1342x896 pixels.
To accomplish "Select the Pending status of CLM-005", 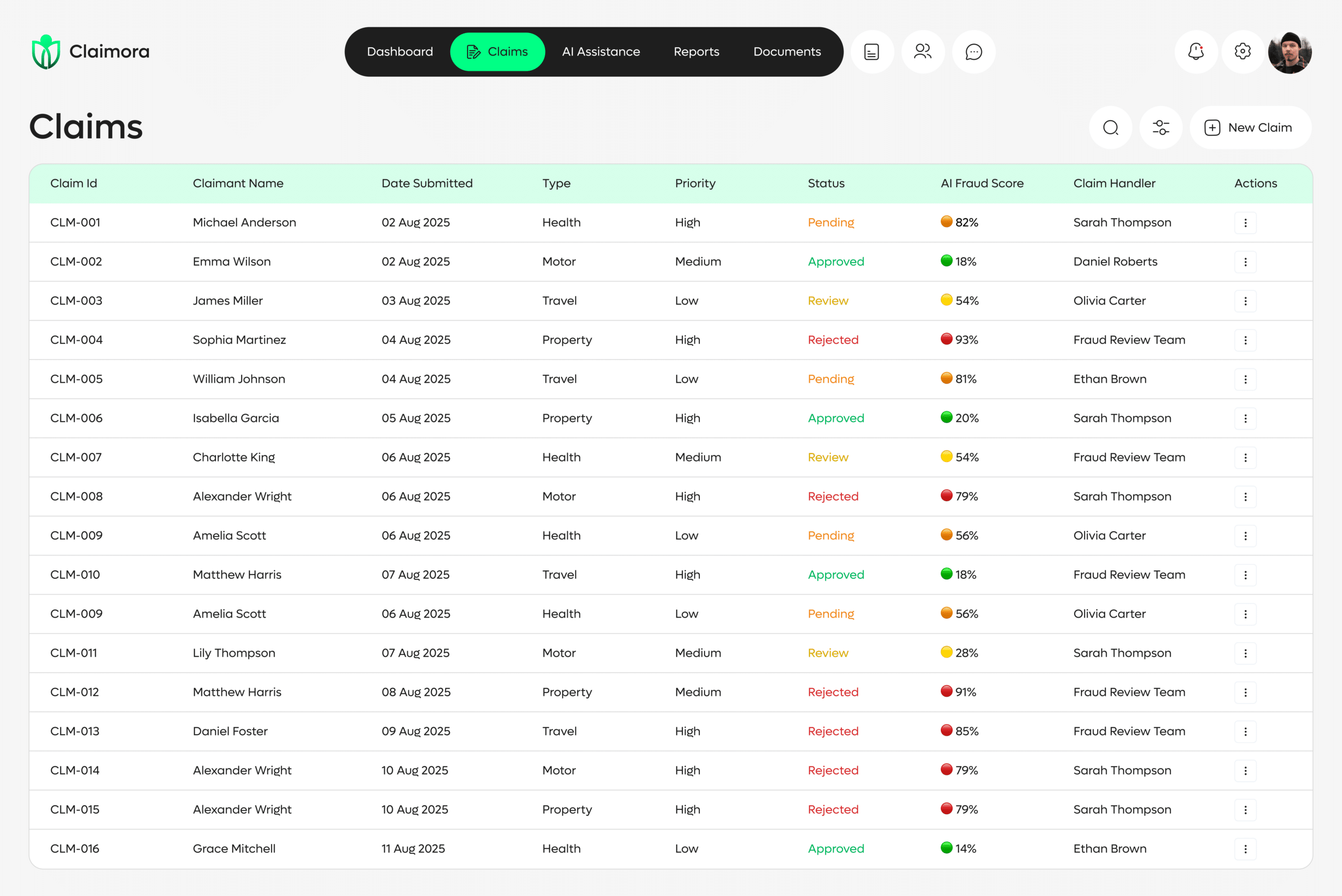I will click(x=831, y=379).
